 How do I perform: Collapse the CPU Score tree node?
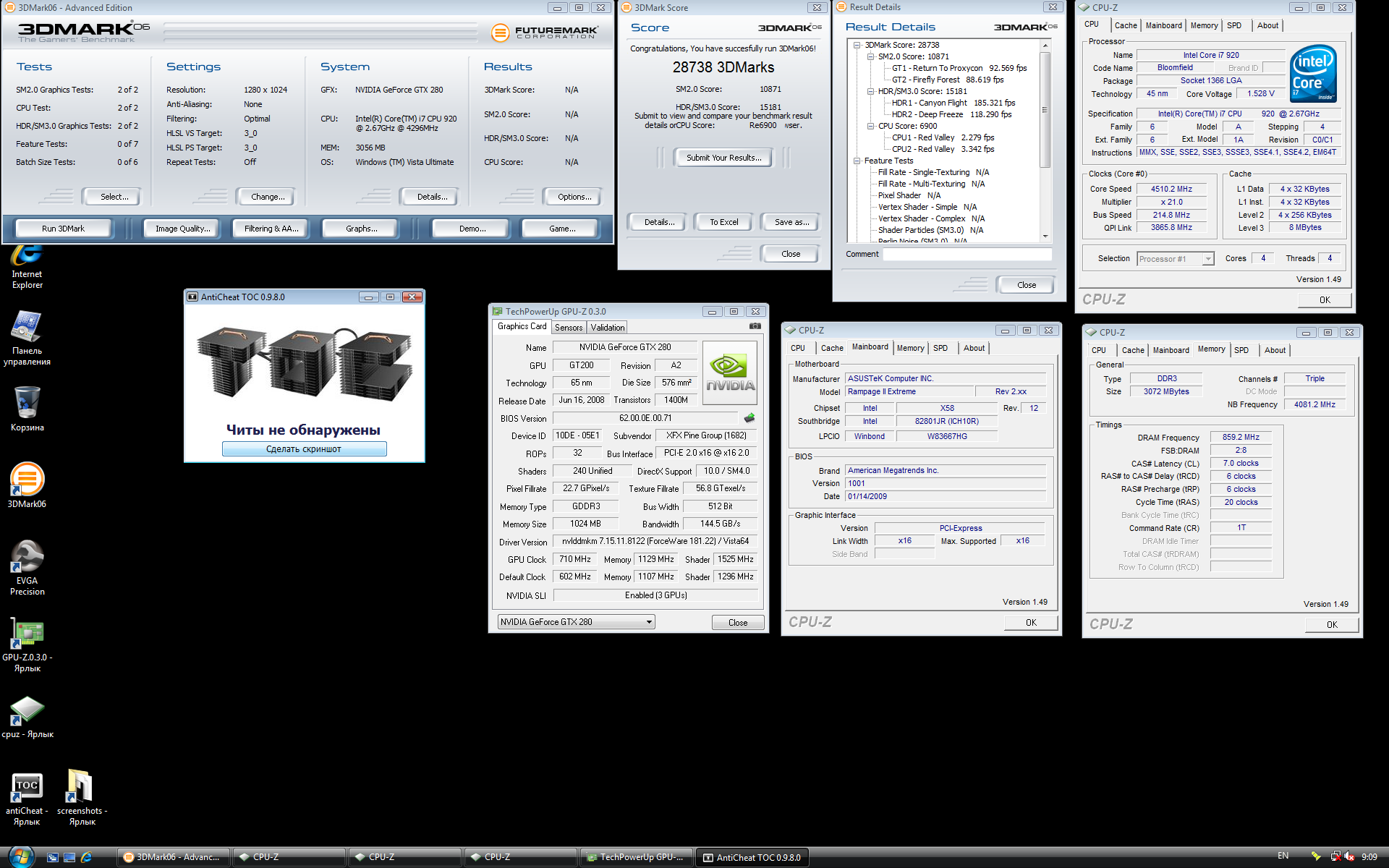click(871, 126)
